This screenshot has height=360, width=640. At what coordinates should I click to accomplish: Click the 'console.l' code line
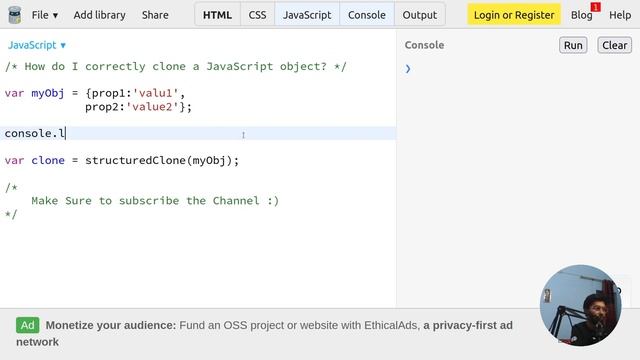[x=198, y=133]
